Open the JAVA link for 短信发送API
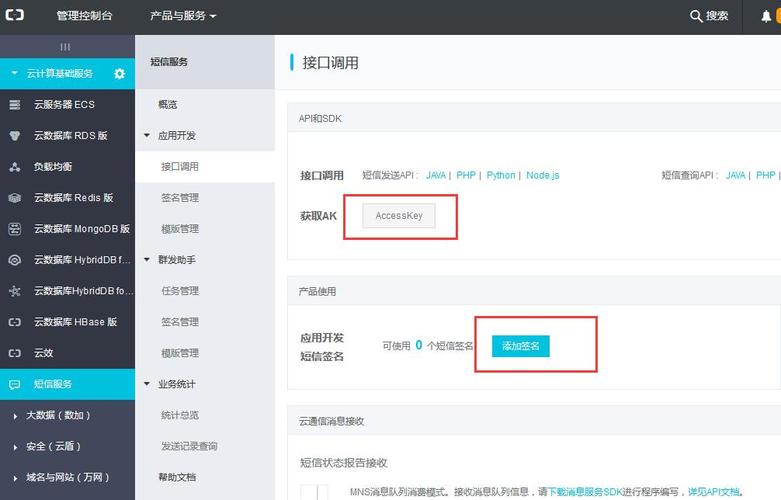The height and width of the screenshot is (500, 781). (x=436, y=175)
